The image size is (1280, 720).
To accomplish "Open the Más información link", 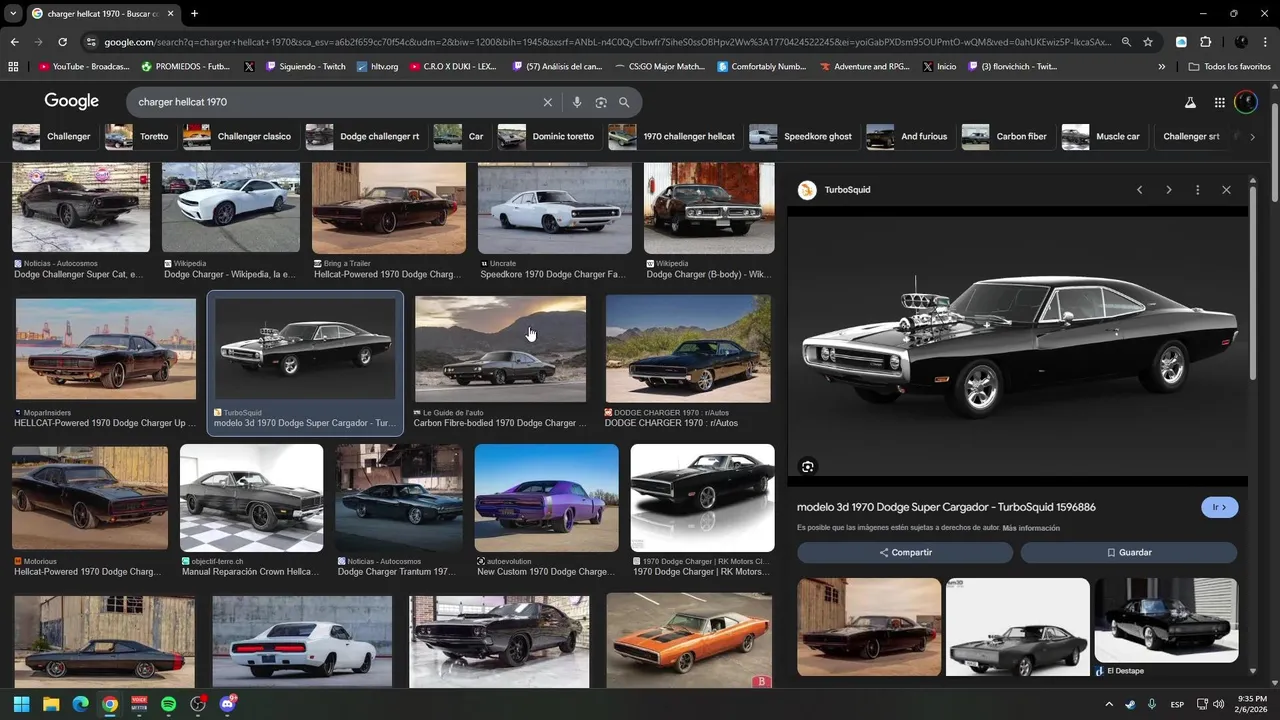I will click(x=1031, y=528).
